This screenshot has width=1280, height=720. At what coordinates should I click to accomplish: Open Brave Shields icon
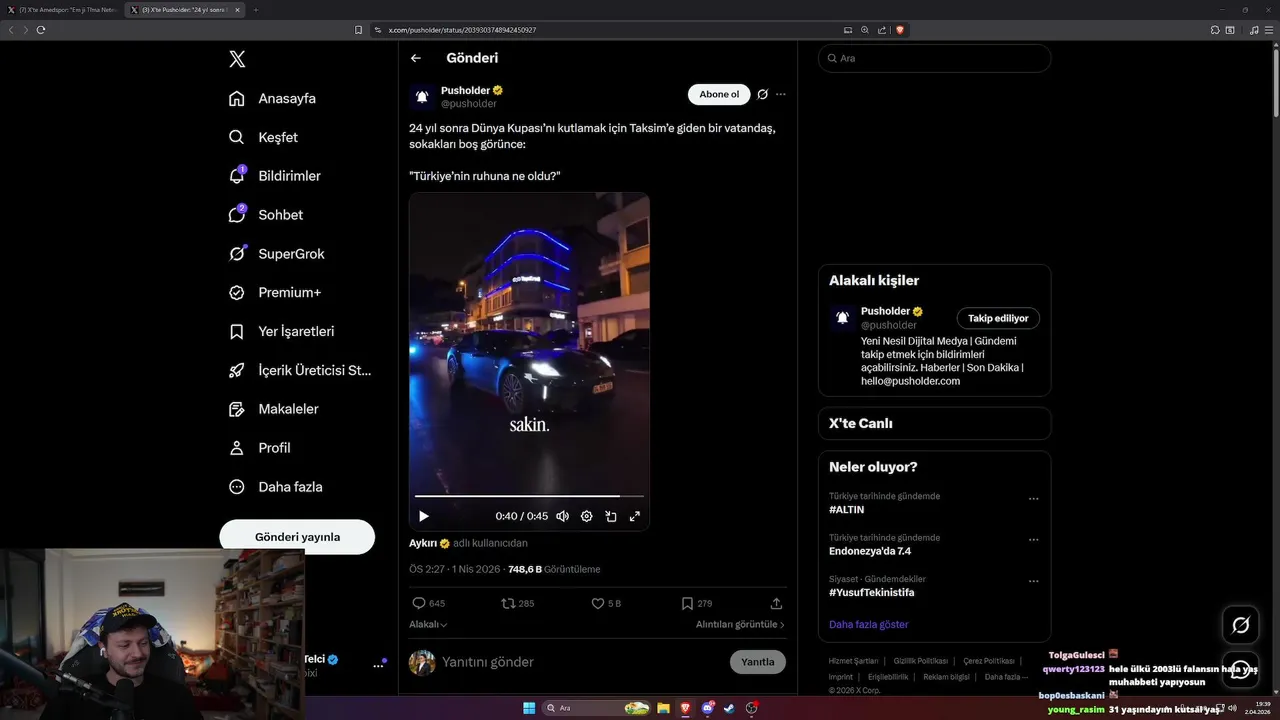click(900, 30)
